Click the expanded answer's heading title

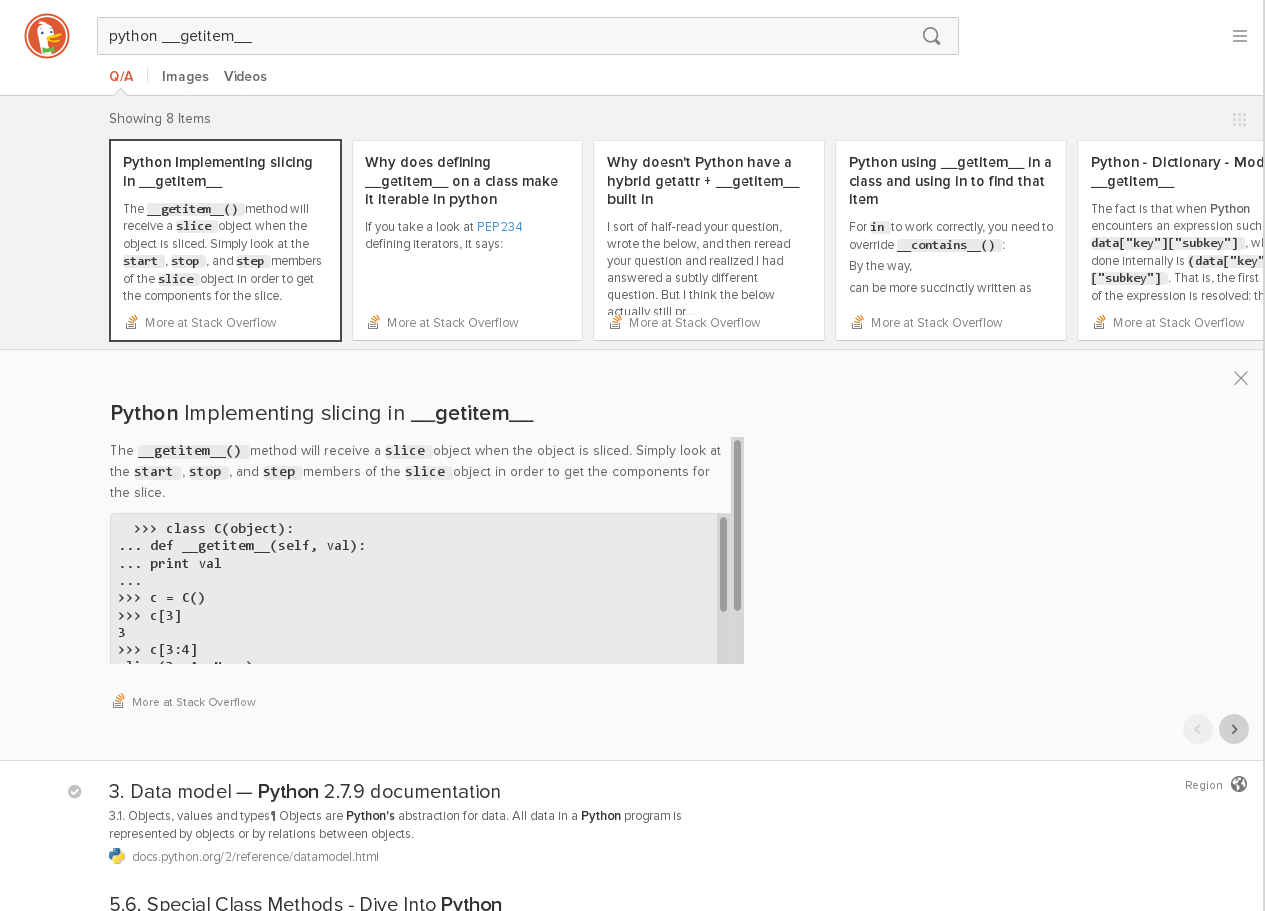[x=322, y=413]
